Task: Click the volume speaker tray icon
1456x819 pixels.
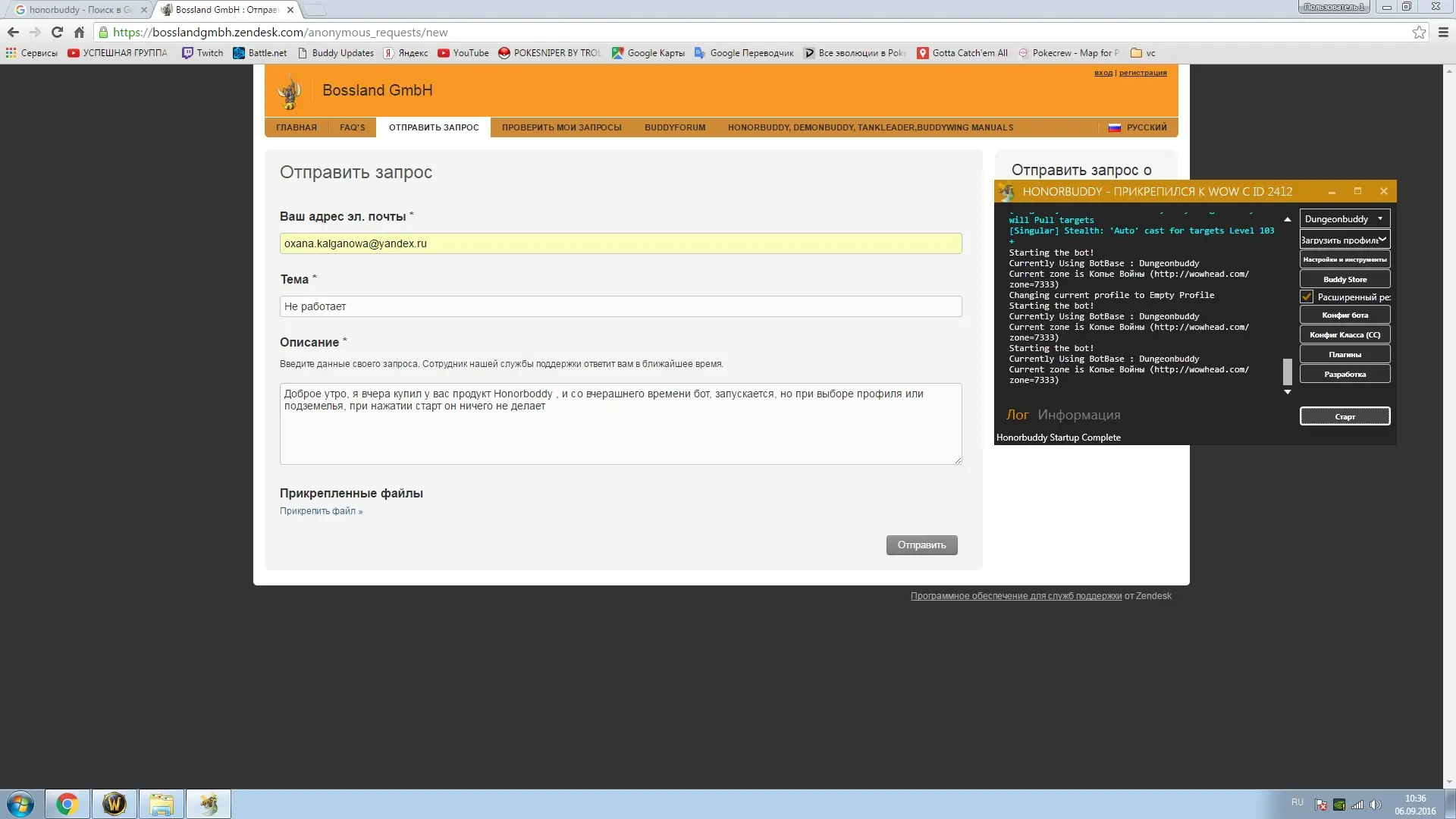Action: click(x=1376, y=805)
